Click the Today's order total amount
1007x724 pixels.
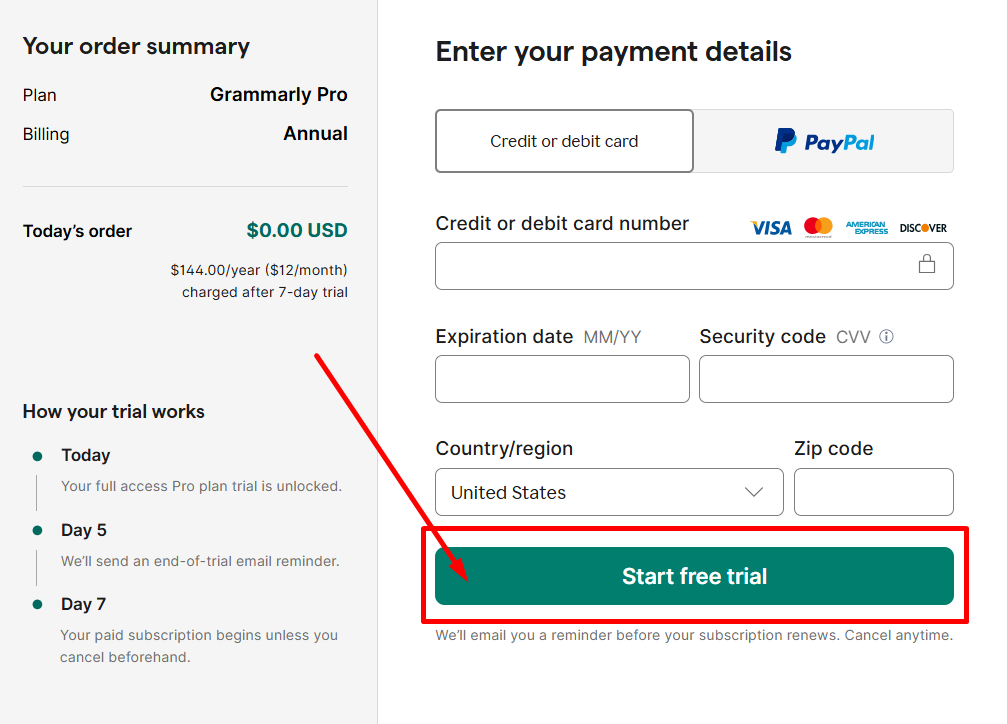tap(297, 230)
